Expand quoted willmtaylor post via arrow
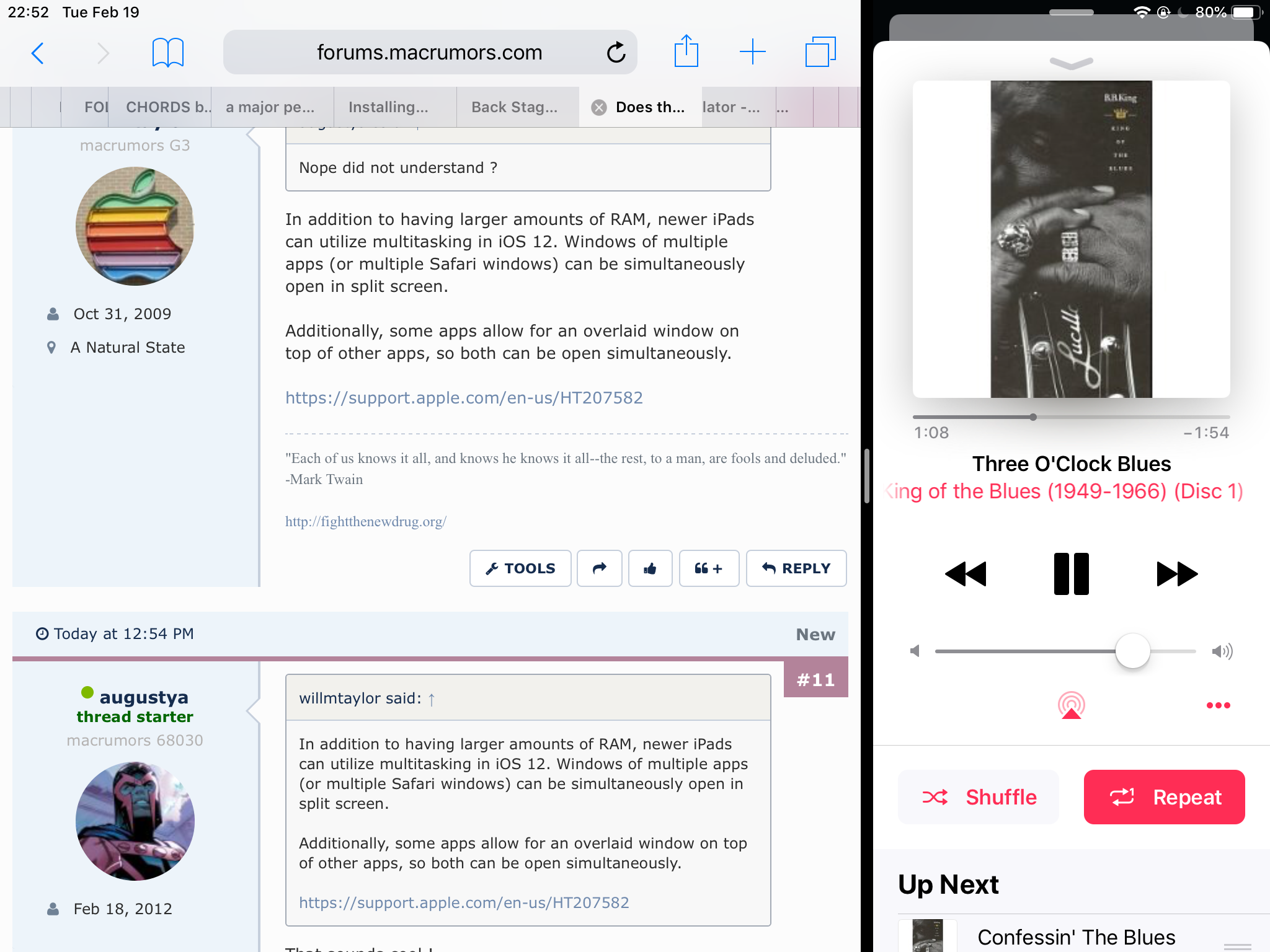 pos(432,700)
